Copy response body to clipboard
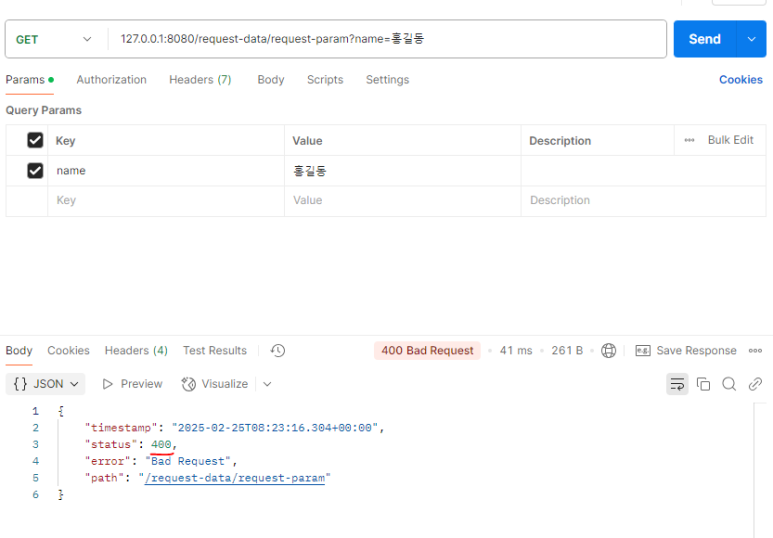Viewport: 773px width, 538px height. point(703,384)
